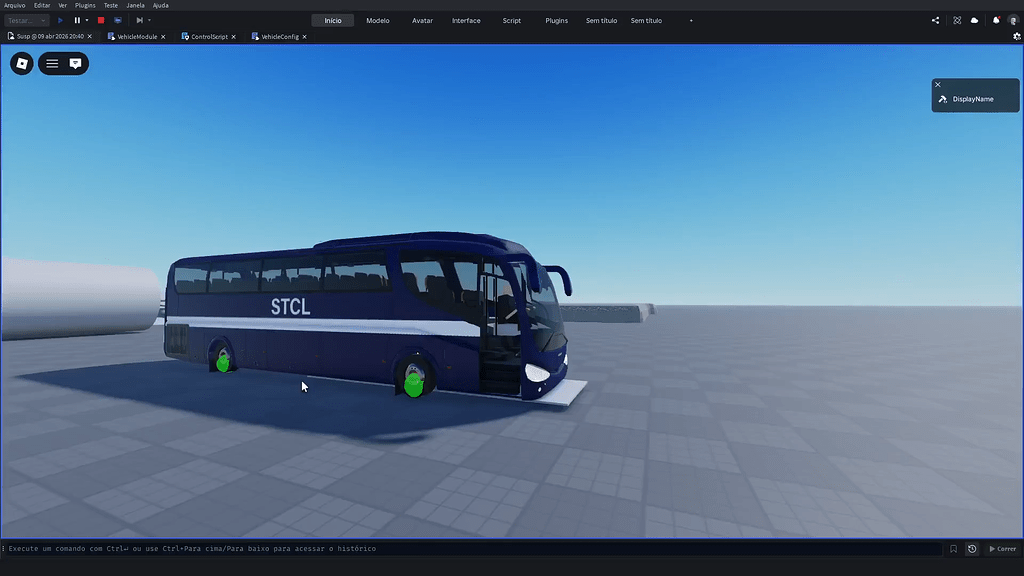Screen dimensions: 1024x576
Task: Open the Plugins menu in menu bar
Action: pos(85,5)
